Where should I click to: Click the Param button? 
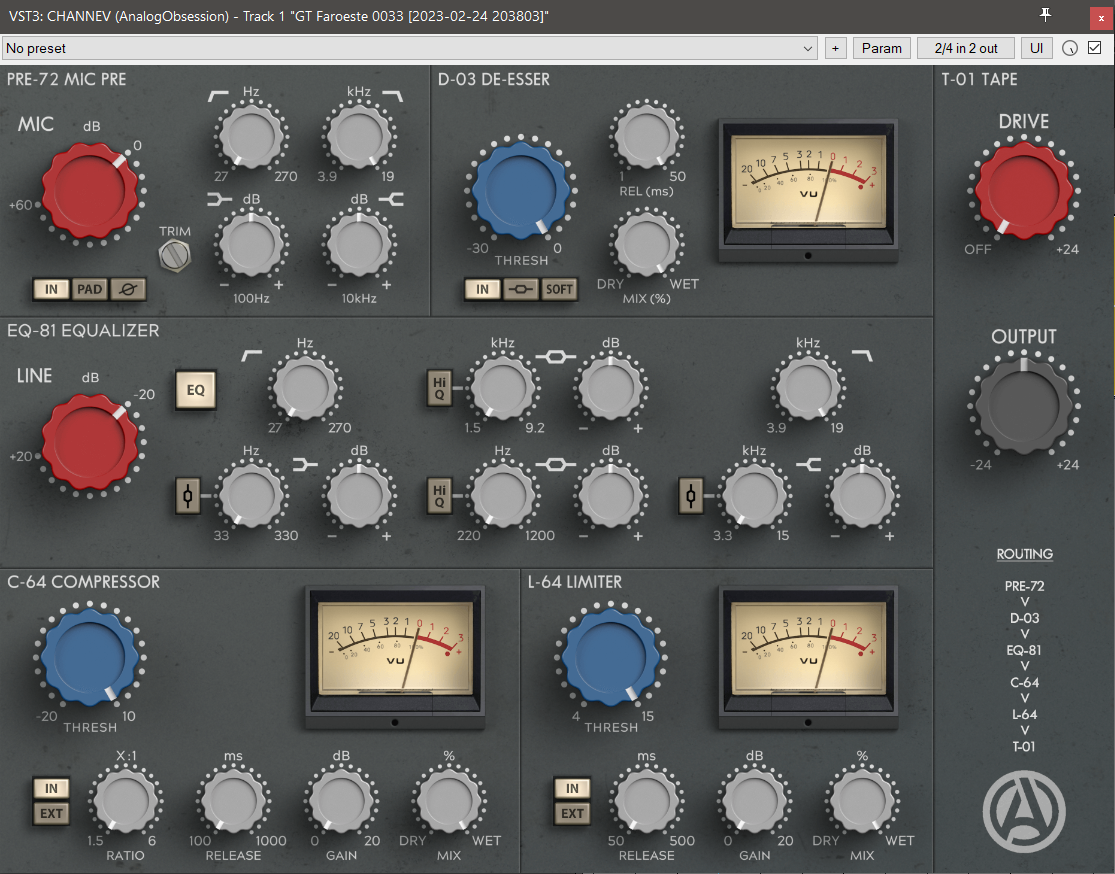881,48
